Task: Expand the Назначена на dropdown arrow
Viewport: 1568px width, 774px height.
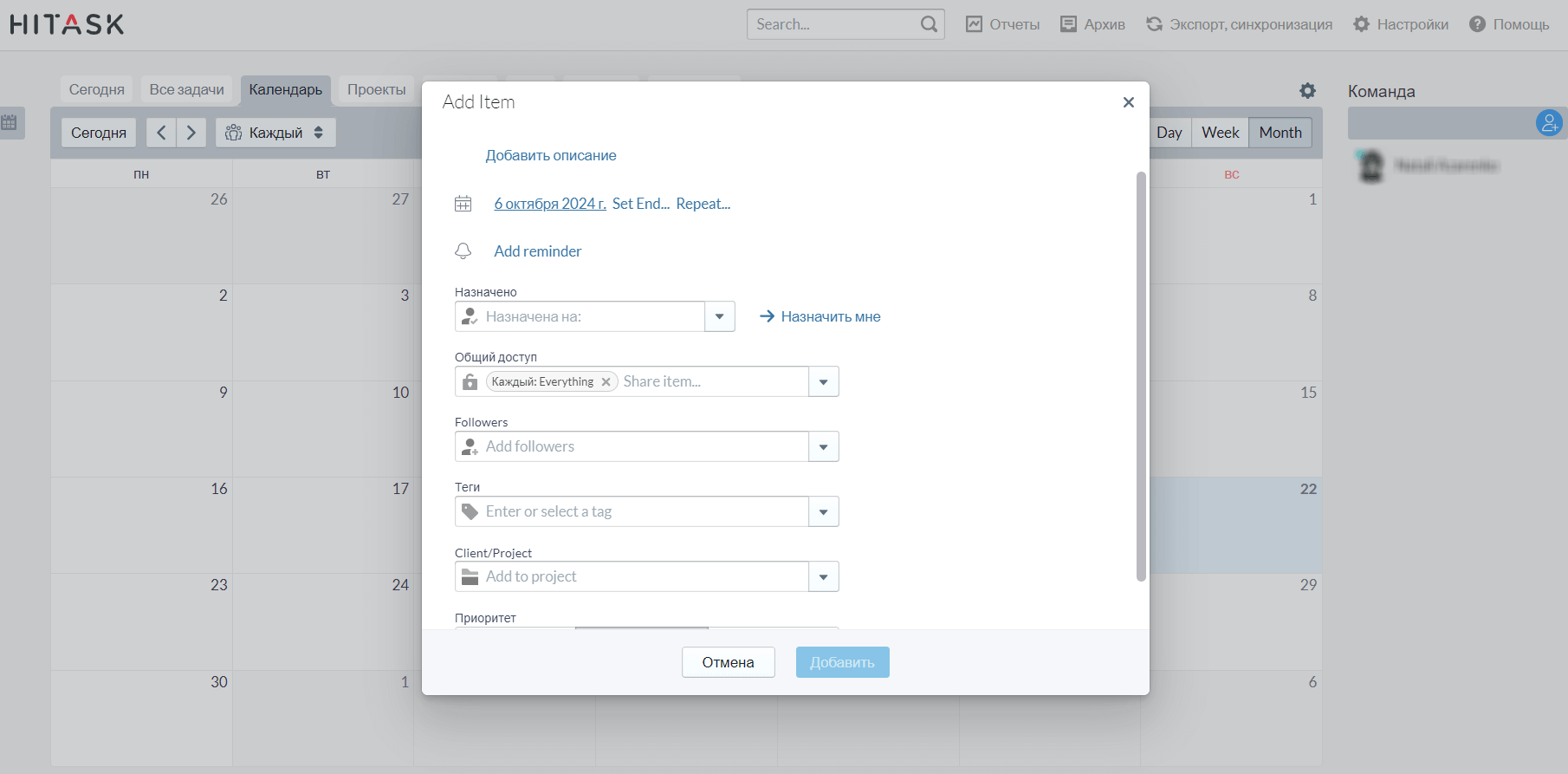Action: 720,316
